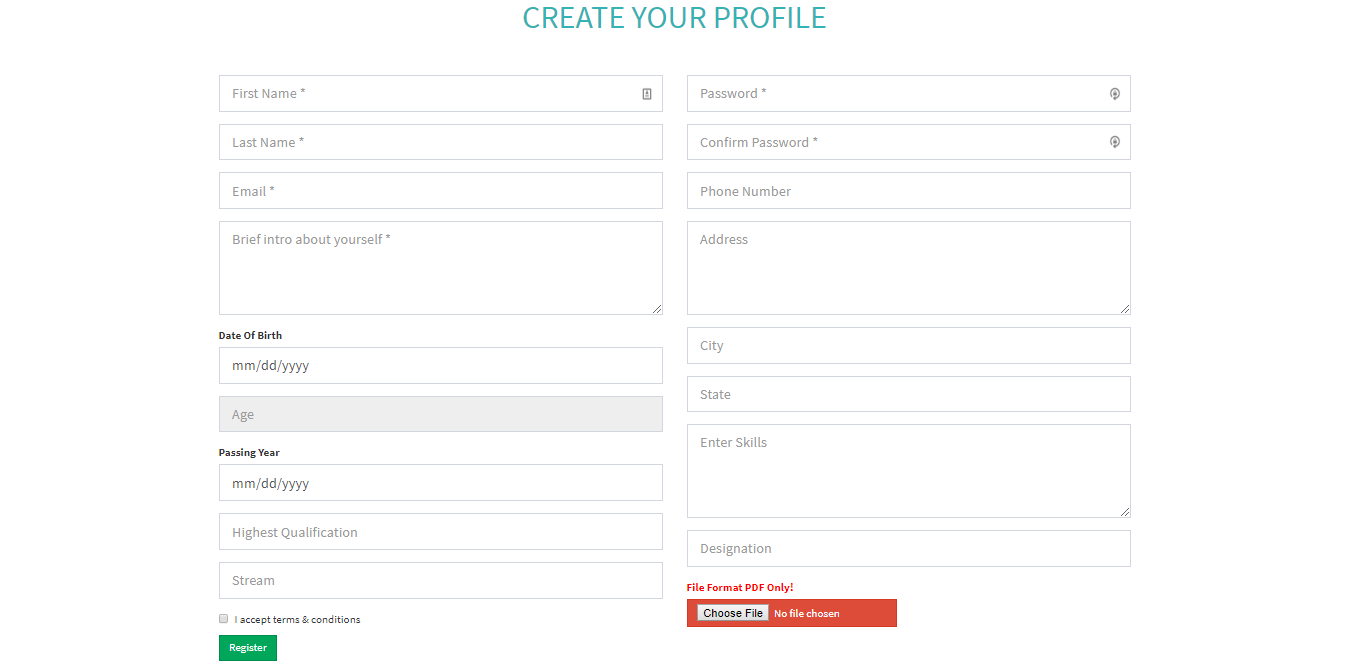Focus the Address text area
This screenshot has width=1347, height=661.
pos(908,268)
